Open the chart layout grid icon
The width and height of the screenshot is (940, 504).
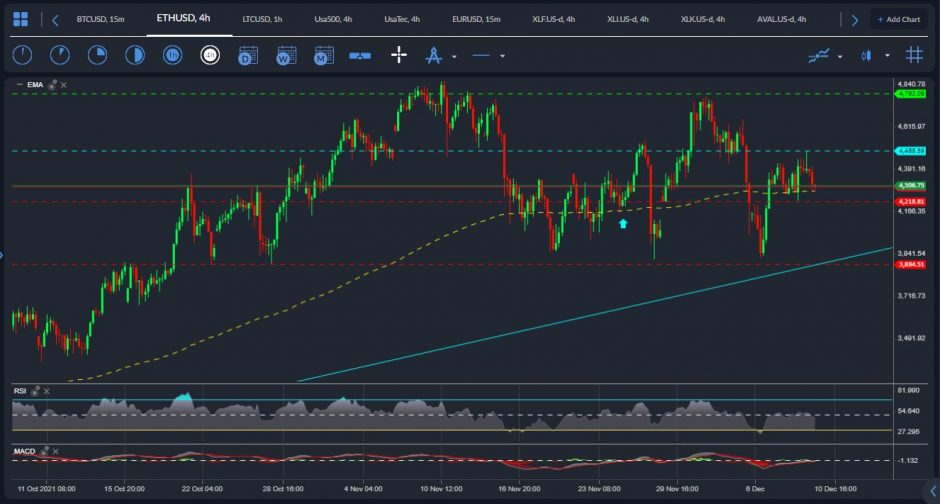click(20, 19)
